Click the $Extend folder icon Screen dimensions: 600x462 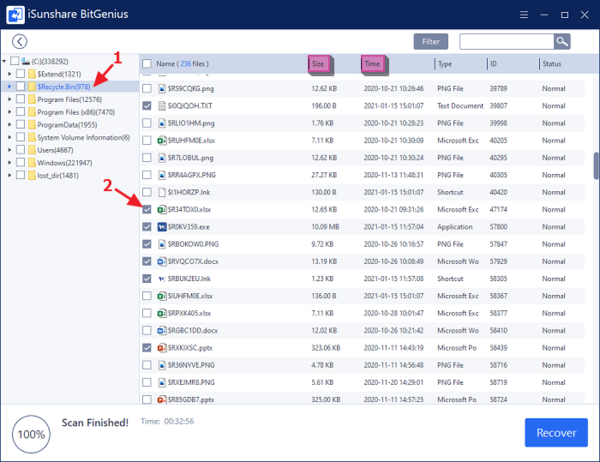[32, 74]
